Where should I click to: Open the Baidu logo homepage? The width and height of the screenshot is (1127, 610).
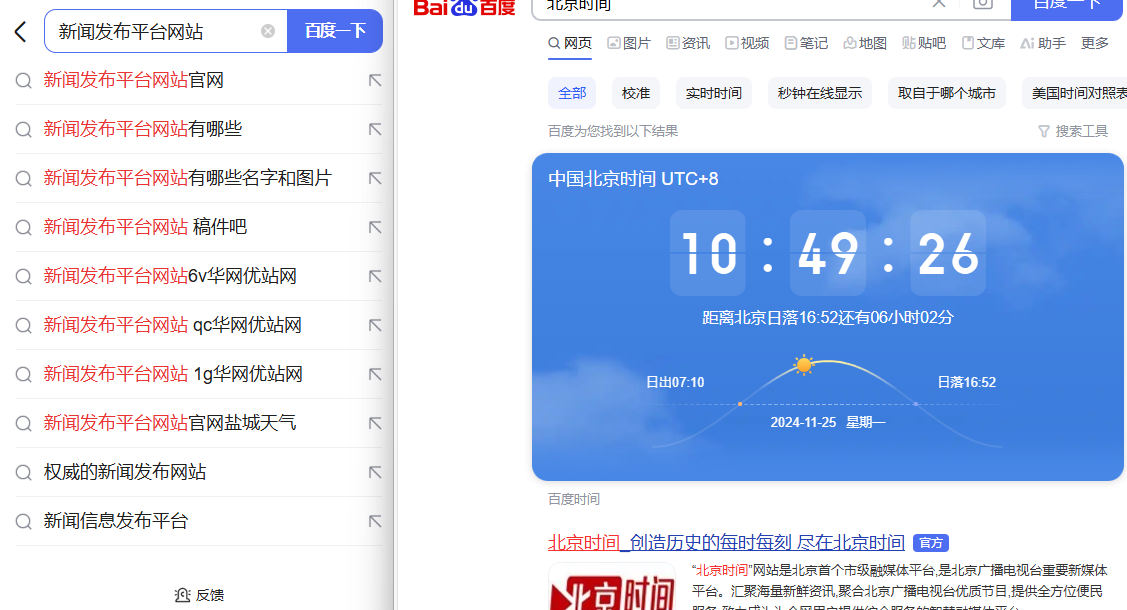464,8
